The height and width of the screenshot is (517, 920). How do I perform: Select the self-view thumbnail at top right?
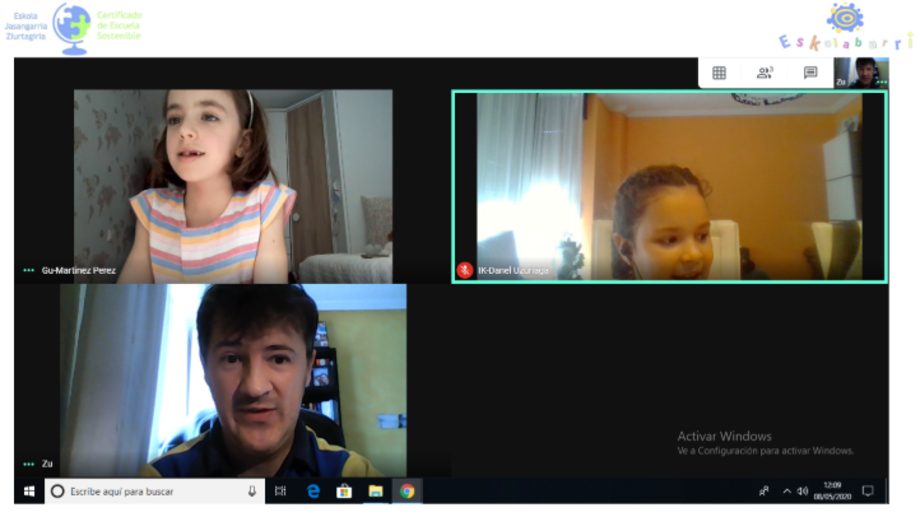pyautogui.click(x=863, y=71)
